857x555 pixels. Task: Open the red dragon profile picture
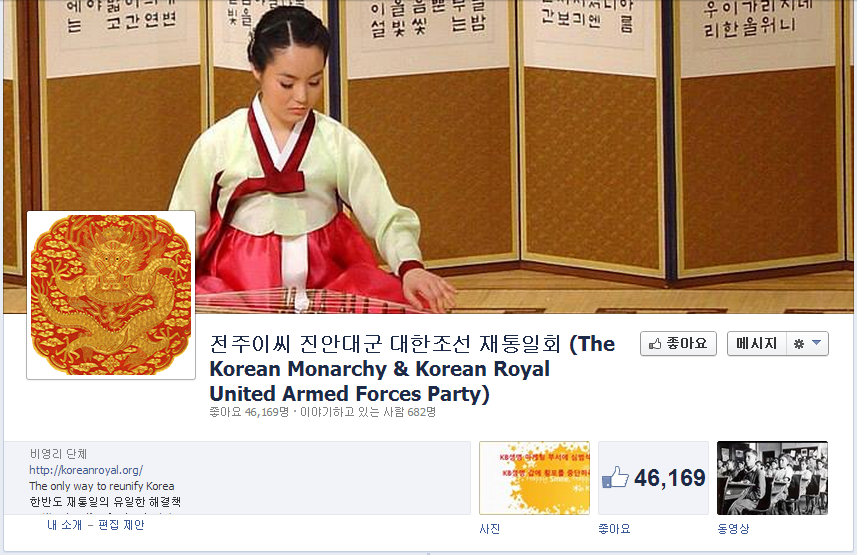111,295
